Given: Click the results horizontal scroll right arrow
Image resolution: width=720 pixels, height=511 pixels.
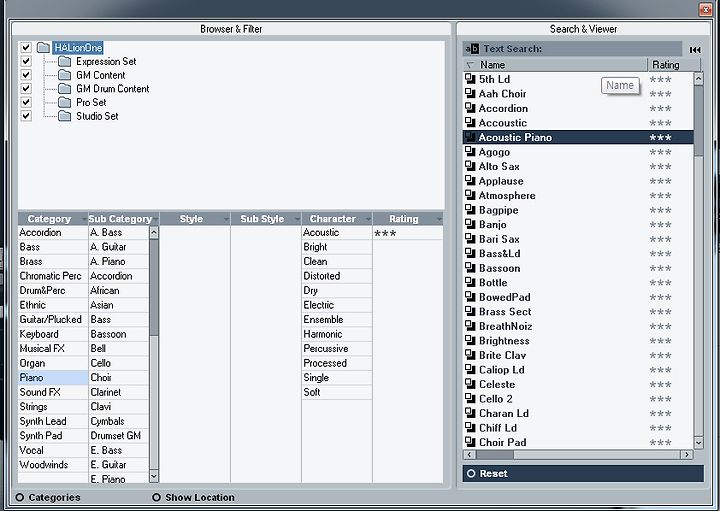Looking at the screenshot, I should (686, 455).
